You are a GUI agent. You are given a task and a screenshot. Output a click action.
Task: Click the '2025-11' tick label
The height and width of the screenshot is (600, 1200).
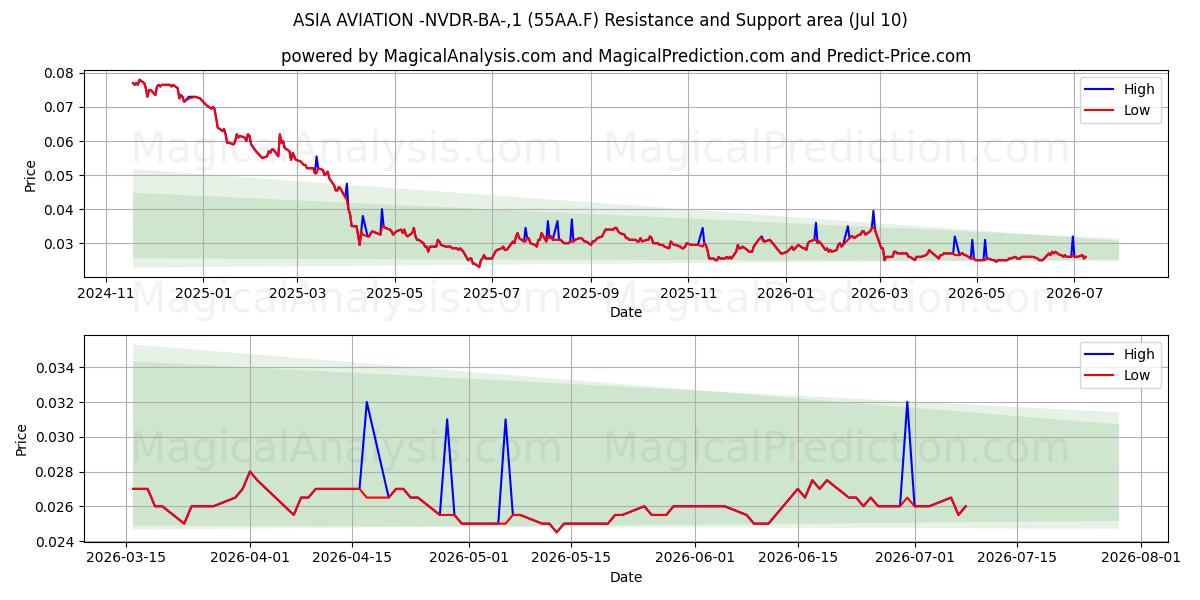point(686,293)
